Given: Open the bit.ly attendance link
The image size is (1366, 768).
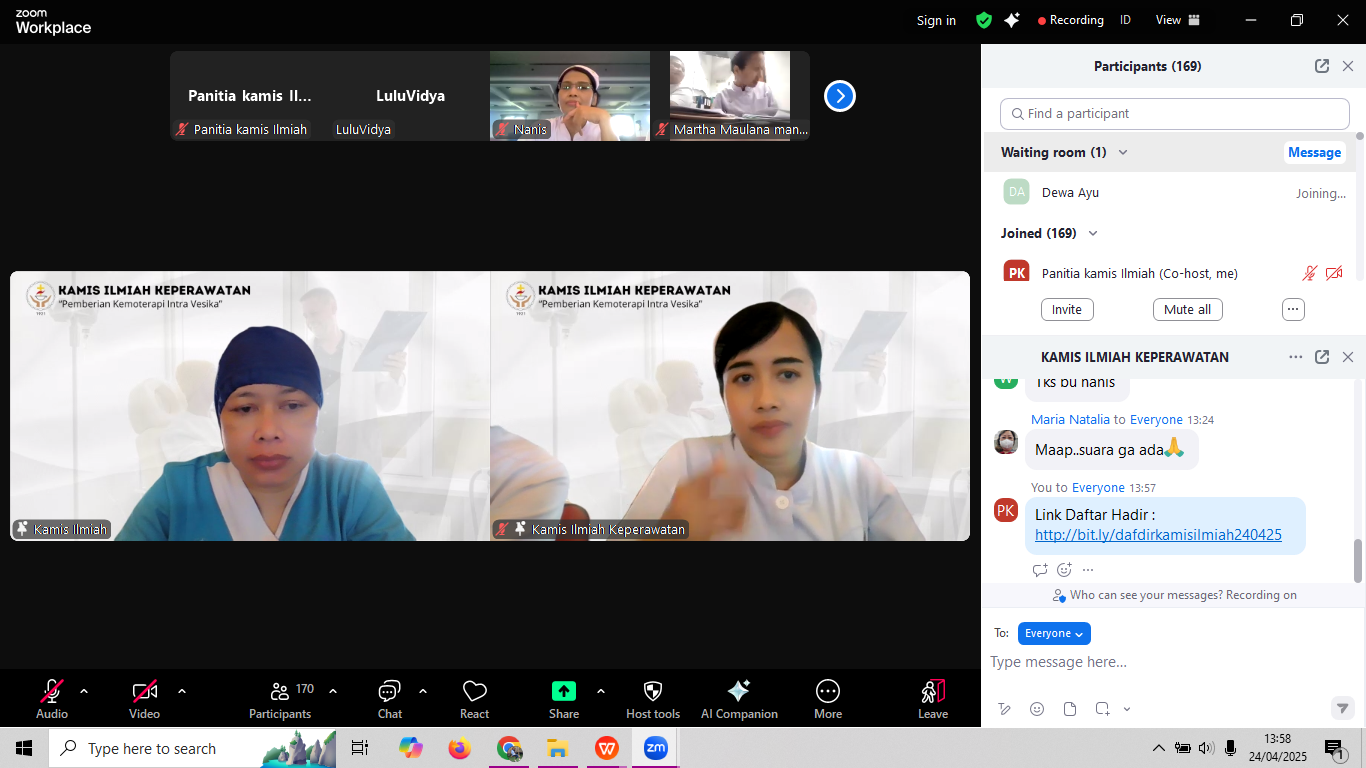Looking at the screenshot, I should (x=1158, y=535).
